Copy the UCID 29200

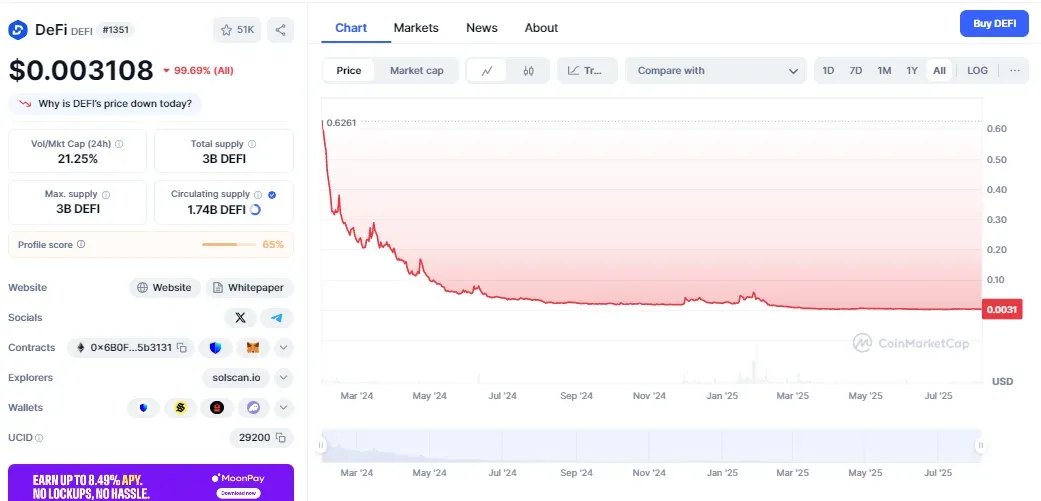coord(281,438)
